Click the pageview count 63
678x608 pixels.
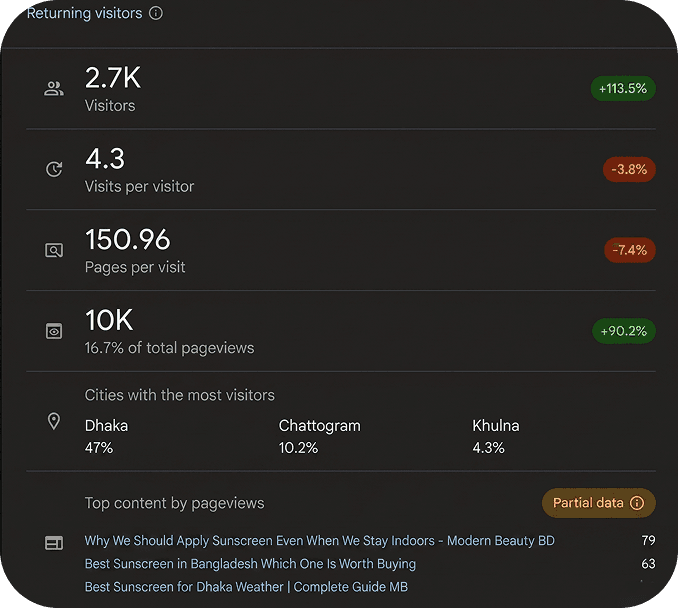648,564
